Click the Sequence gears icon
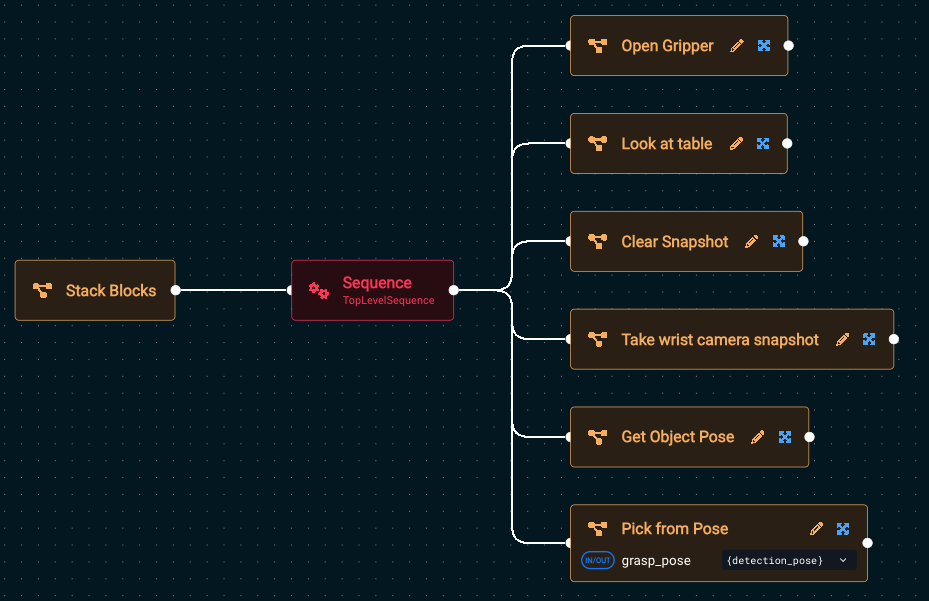 tap(319, 290)
